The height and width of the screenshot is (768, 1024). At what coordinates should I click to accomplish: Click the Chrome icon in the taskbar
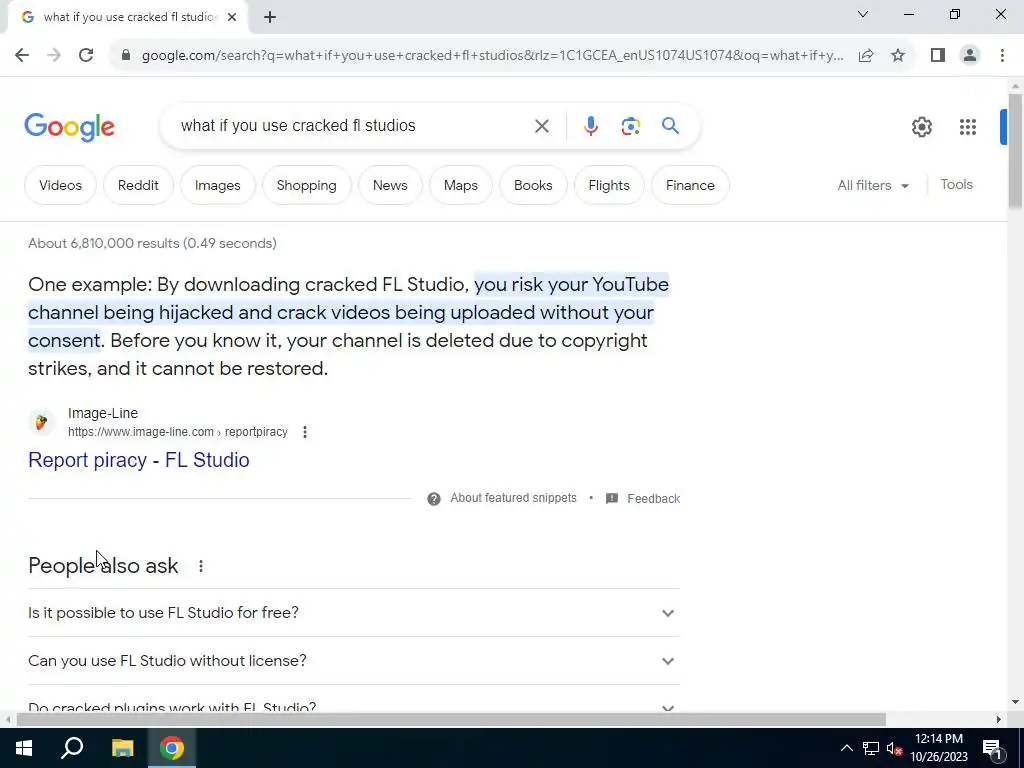[x=172, y=748]
